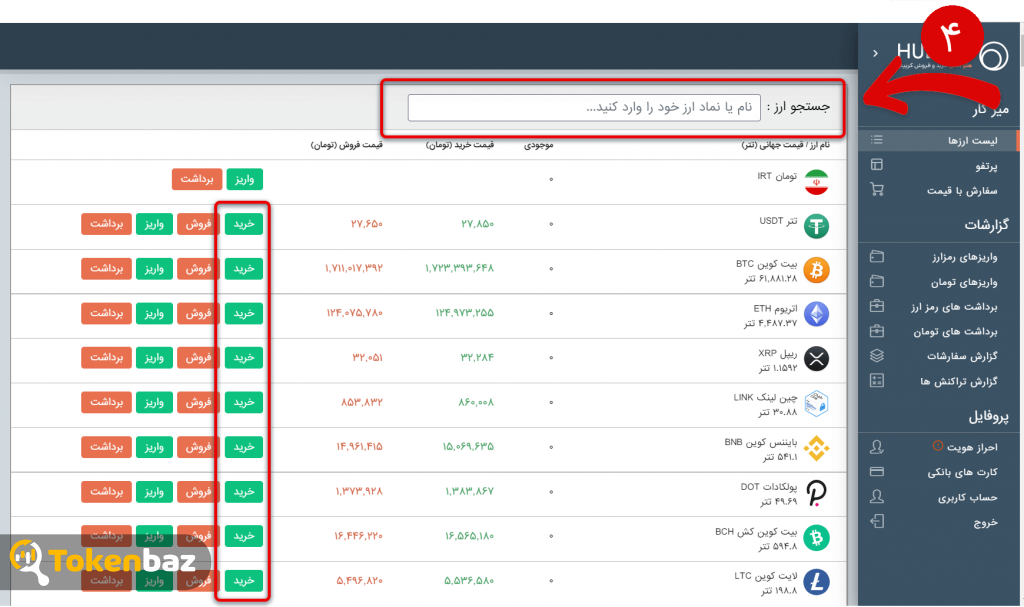The height and width of the screenshot is (607, 1024).
Task: Click واریز button in Toman IRT row
Action: click(244, 179)
